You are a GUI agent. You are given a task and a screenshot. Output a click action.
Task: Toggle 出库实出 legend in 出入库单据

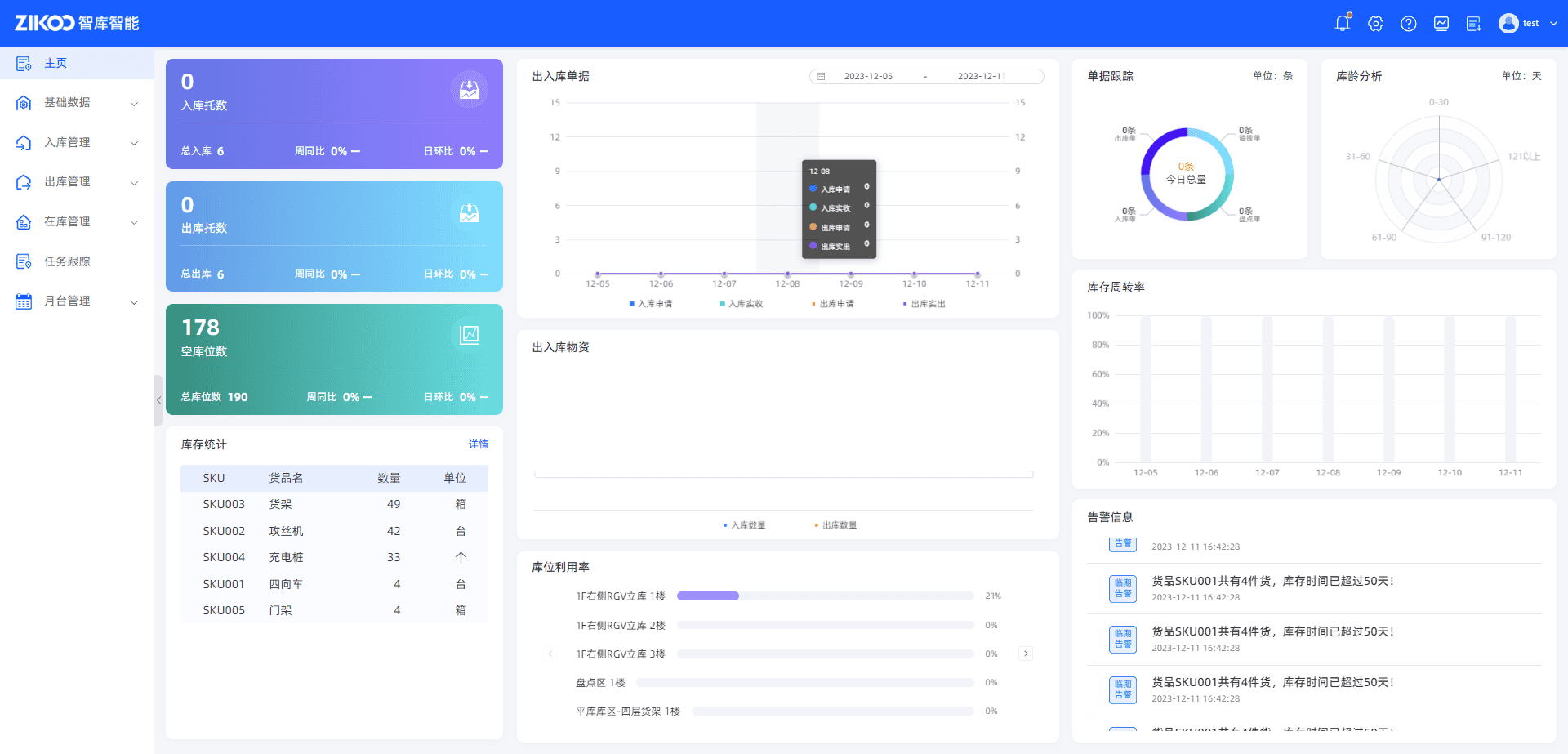click(x=924, y=304)
